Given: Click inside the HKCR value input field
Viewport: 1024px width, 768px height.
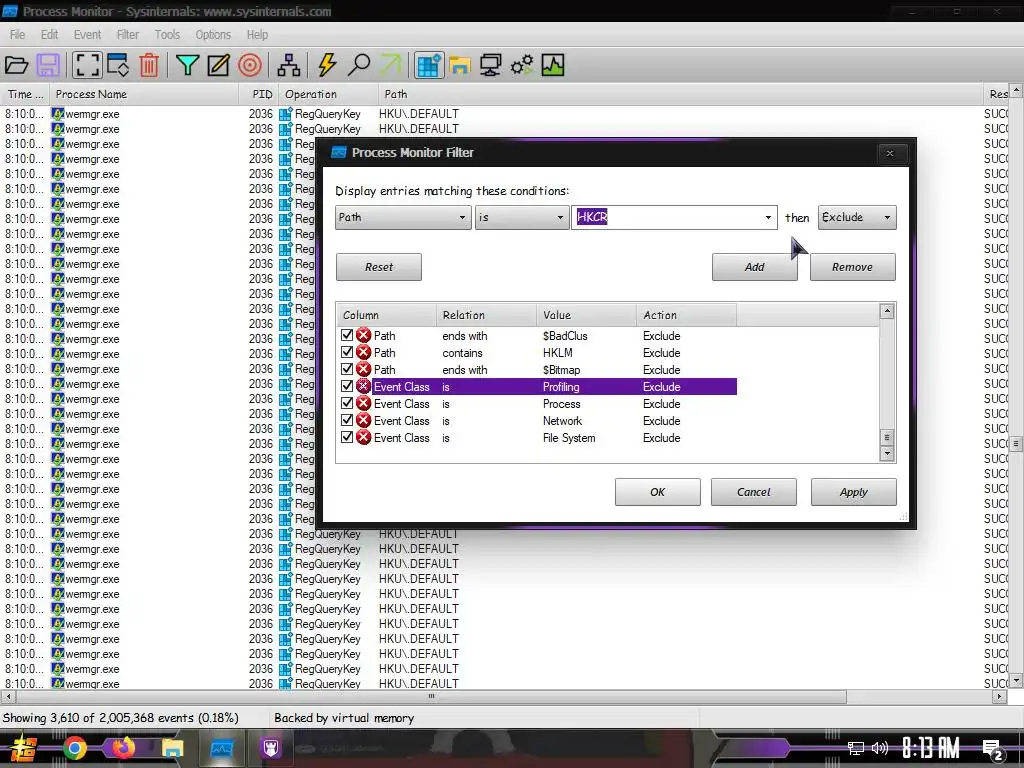Looking at the screenshot, I should 666,217.
